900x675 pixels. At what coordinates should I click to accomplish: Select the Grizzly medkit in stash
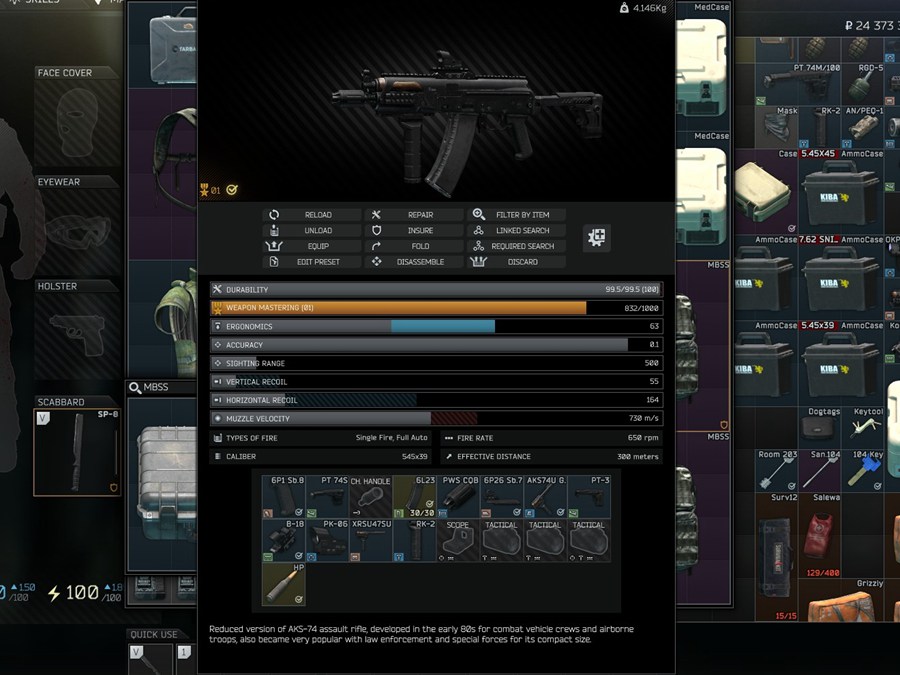841,600
